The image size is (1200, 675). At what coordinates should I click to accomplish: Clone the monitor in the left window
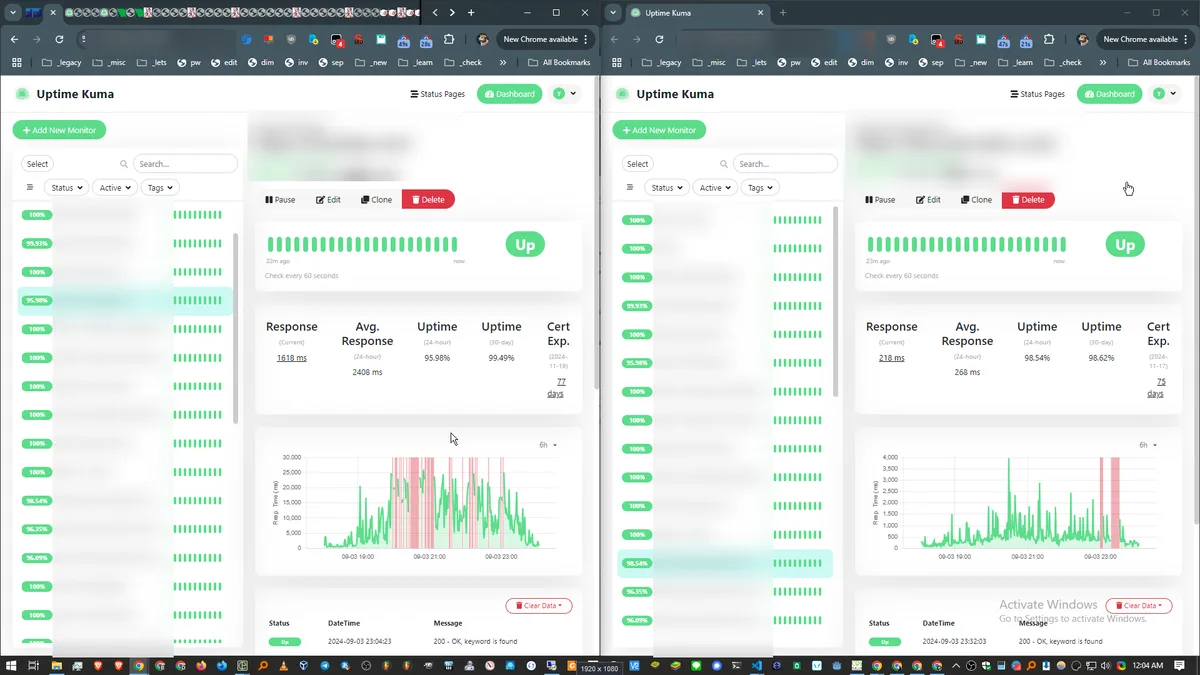click(x=377, y=200)
